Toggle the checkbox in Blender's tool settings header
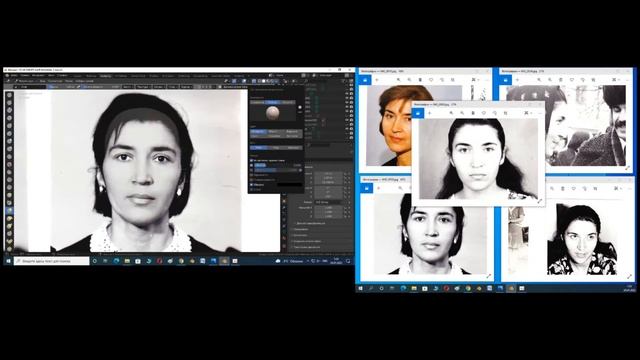Image resolution: width=640 pixels, height=360 pixels. [x=220, y=87]
